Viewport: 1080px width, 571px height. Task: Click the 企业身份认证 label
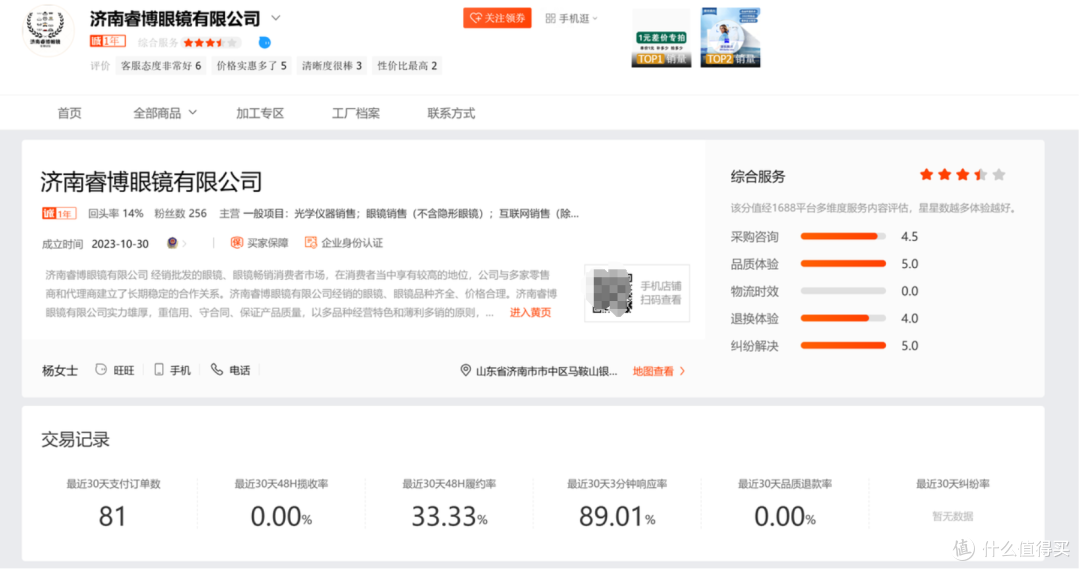click(352, 242)
